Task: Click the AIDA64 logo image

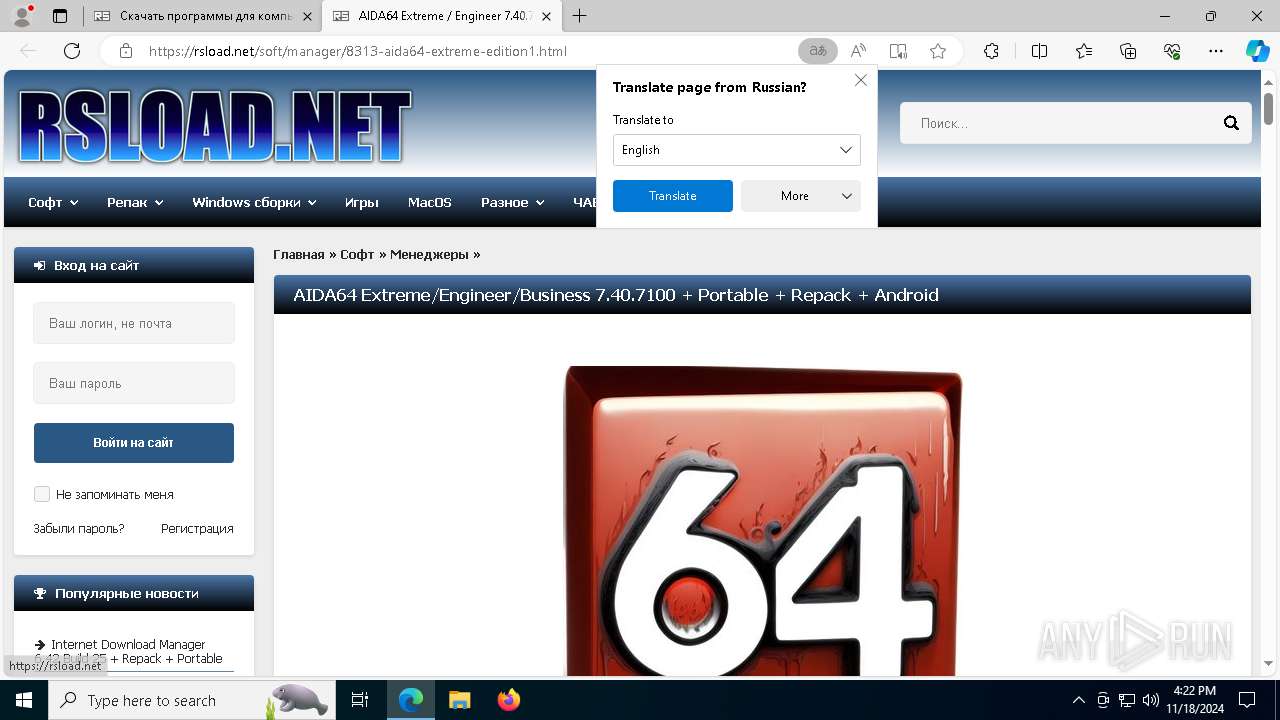Action: pos(763,520)
